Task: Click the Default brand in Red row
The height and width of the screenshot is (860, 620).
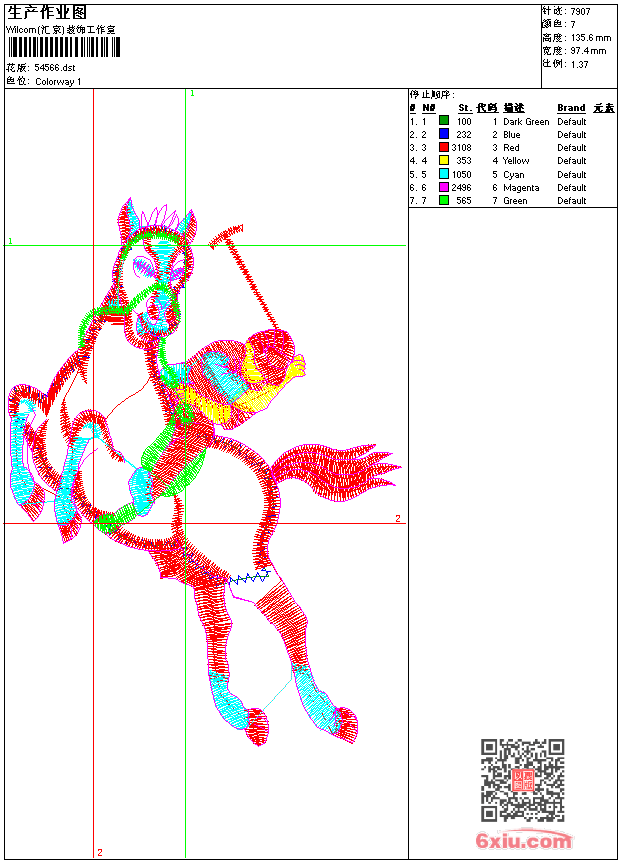Action: [x=571, y=148]
